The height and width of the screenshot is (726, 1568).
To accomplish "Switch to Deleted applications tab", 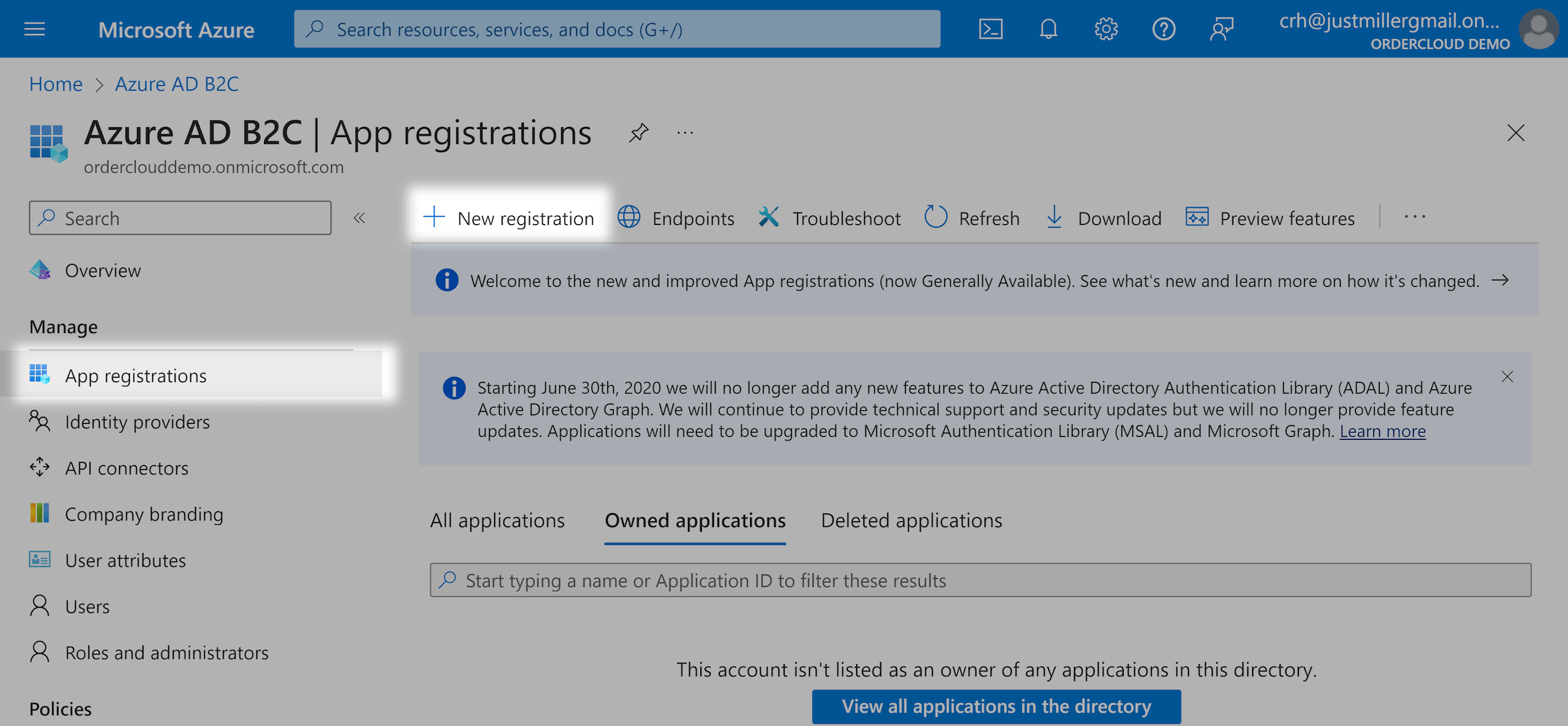I will [x=912, y=521].
